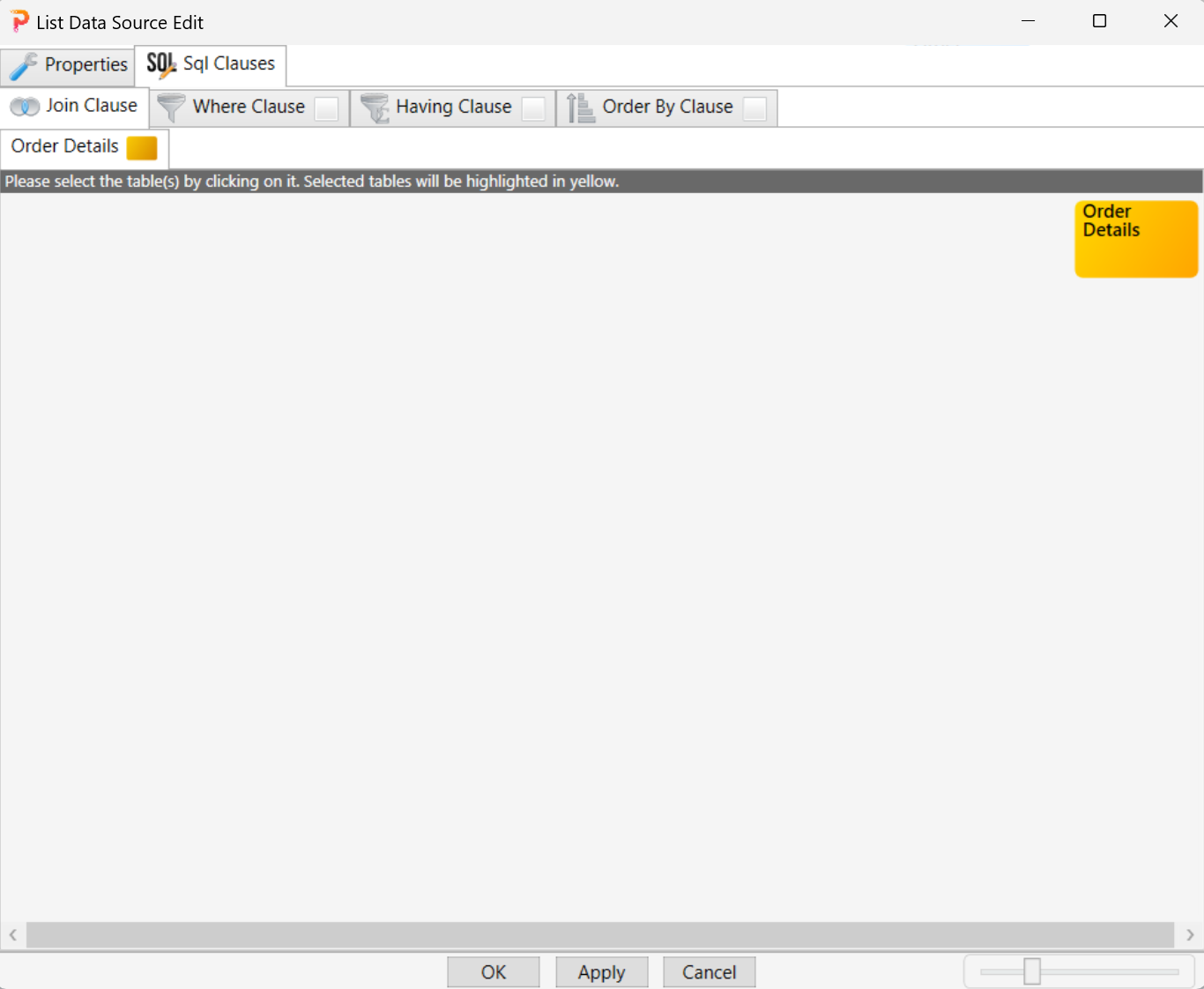Click the Having Clause funnel icon

pos(375,108)
